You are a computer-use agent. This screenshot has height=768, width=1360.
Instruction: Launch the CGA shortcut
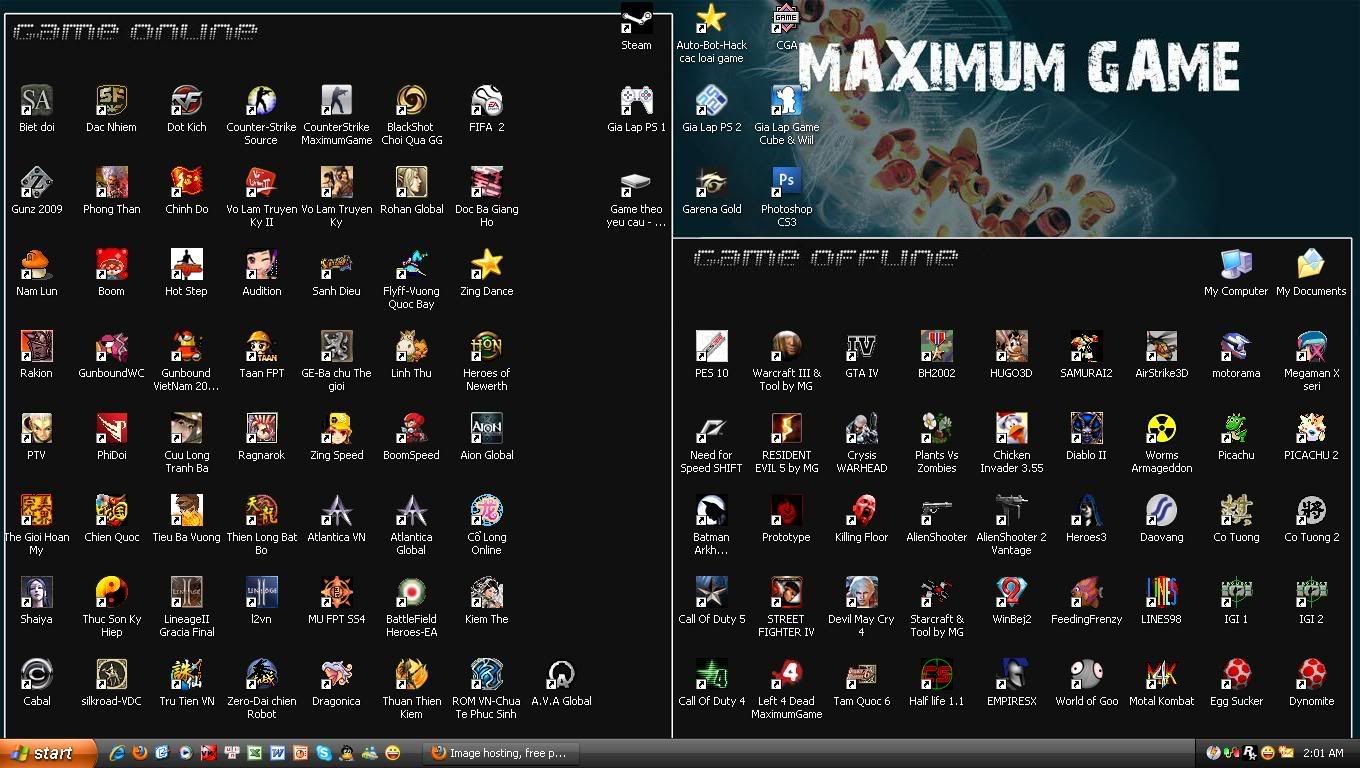[x=786, y=19]
